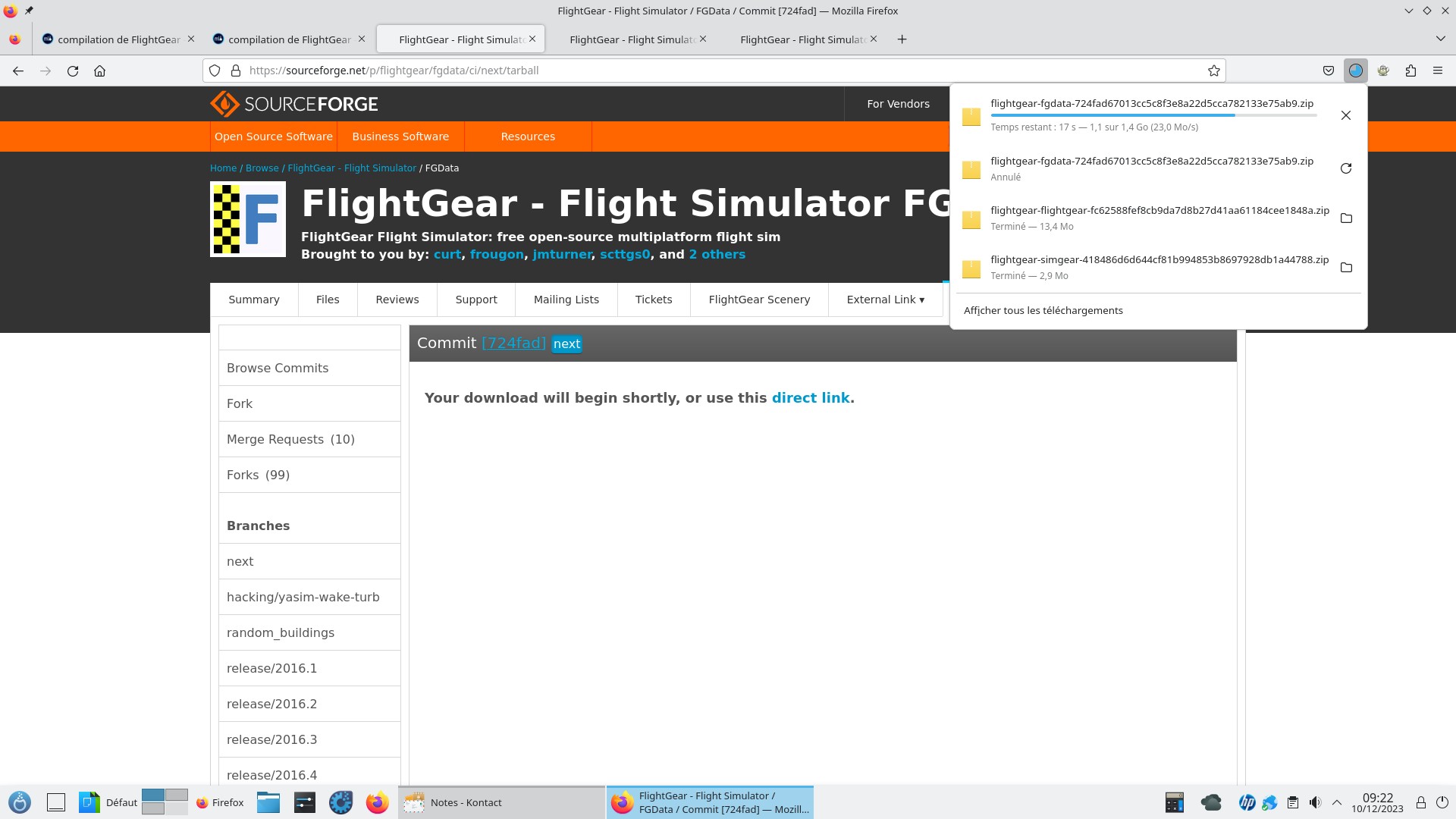Close the active FlightGear tab
The image size is (1456, 819).
532,39
